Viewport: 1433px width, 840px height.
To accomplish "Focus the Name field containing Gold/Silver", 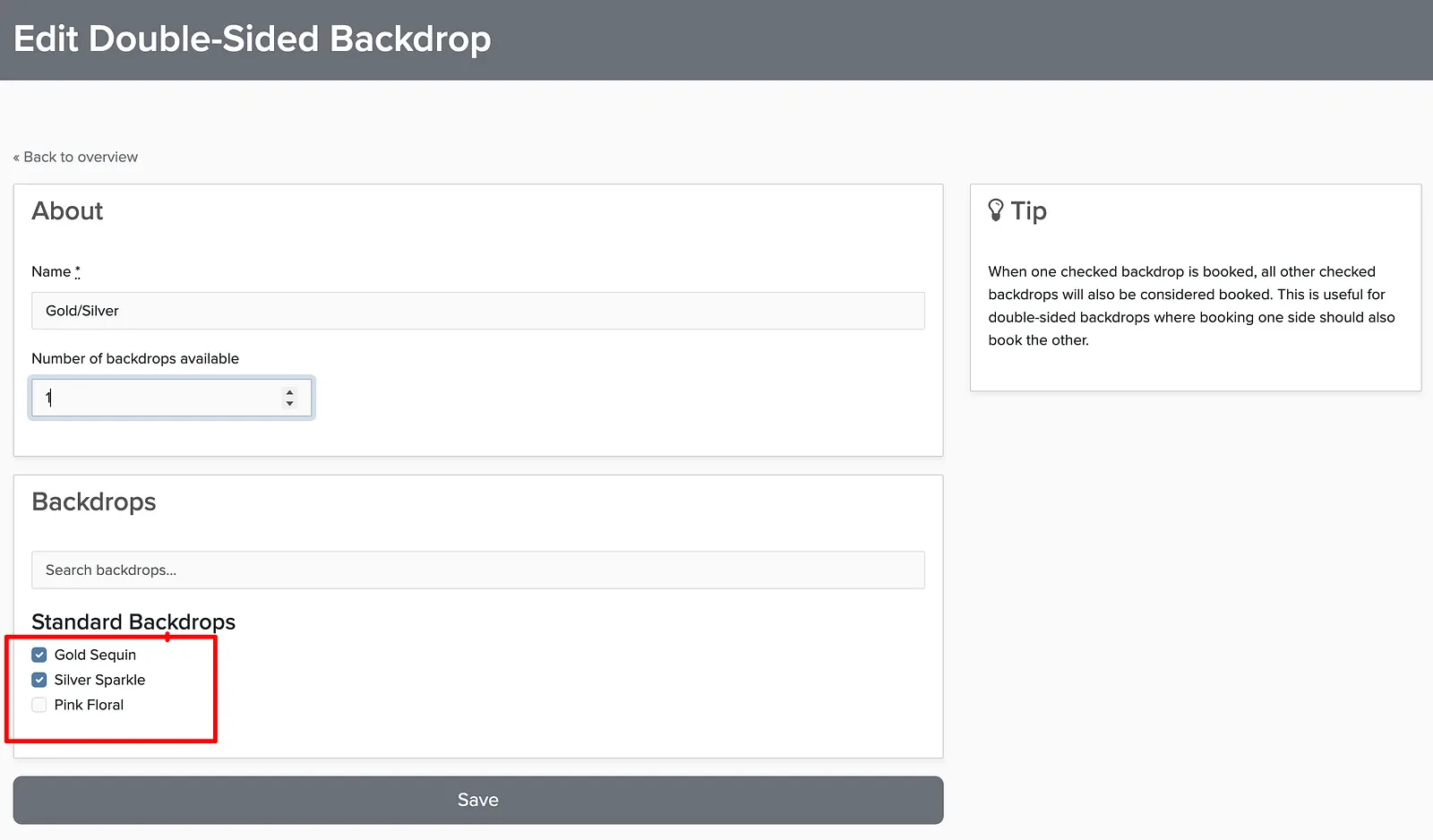I will tap(478, 311).
